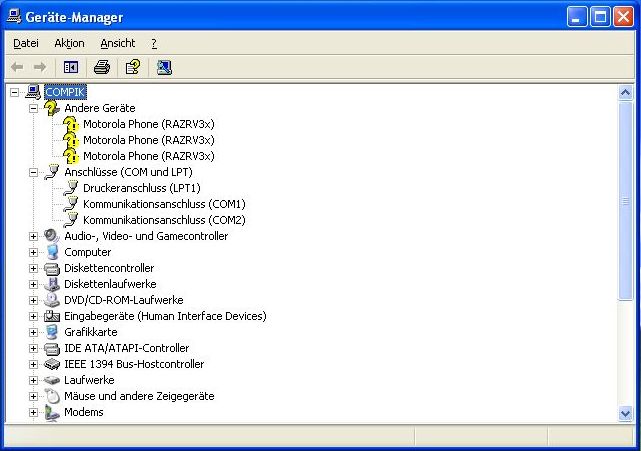Expand Audio-, Video- und Gamecontroller
641x451 pixels.
34,236
